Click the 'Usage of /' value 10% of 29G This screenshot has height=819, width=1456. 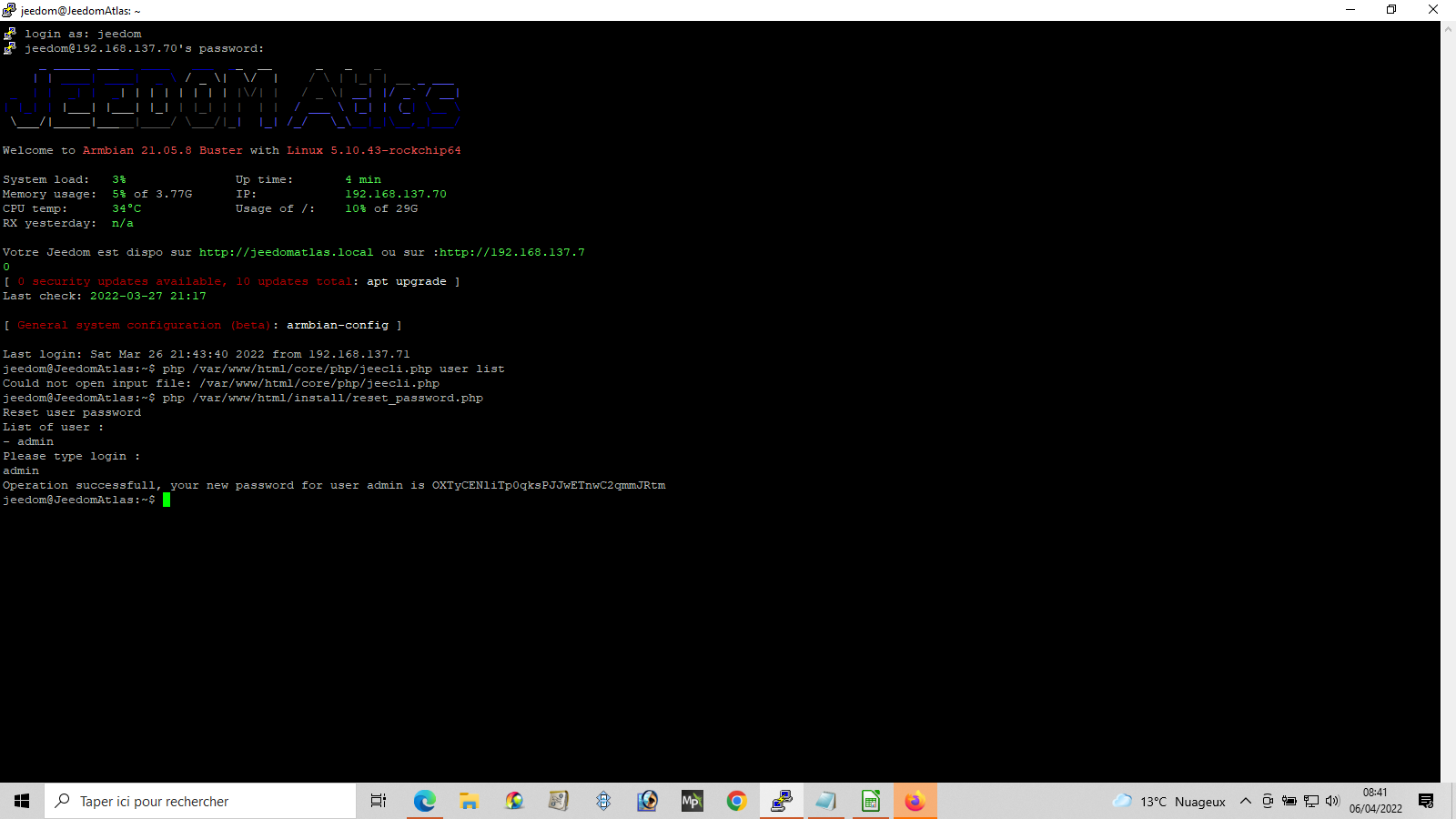click(x=381, y=208)
